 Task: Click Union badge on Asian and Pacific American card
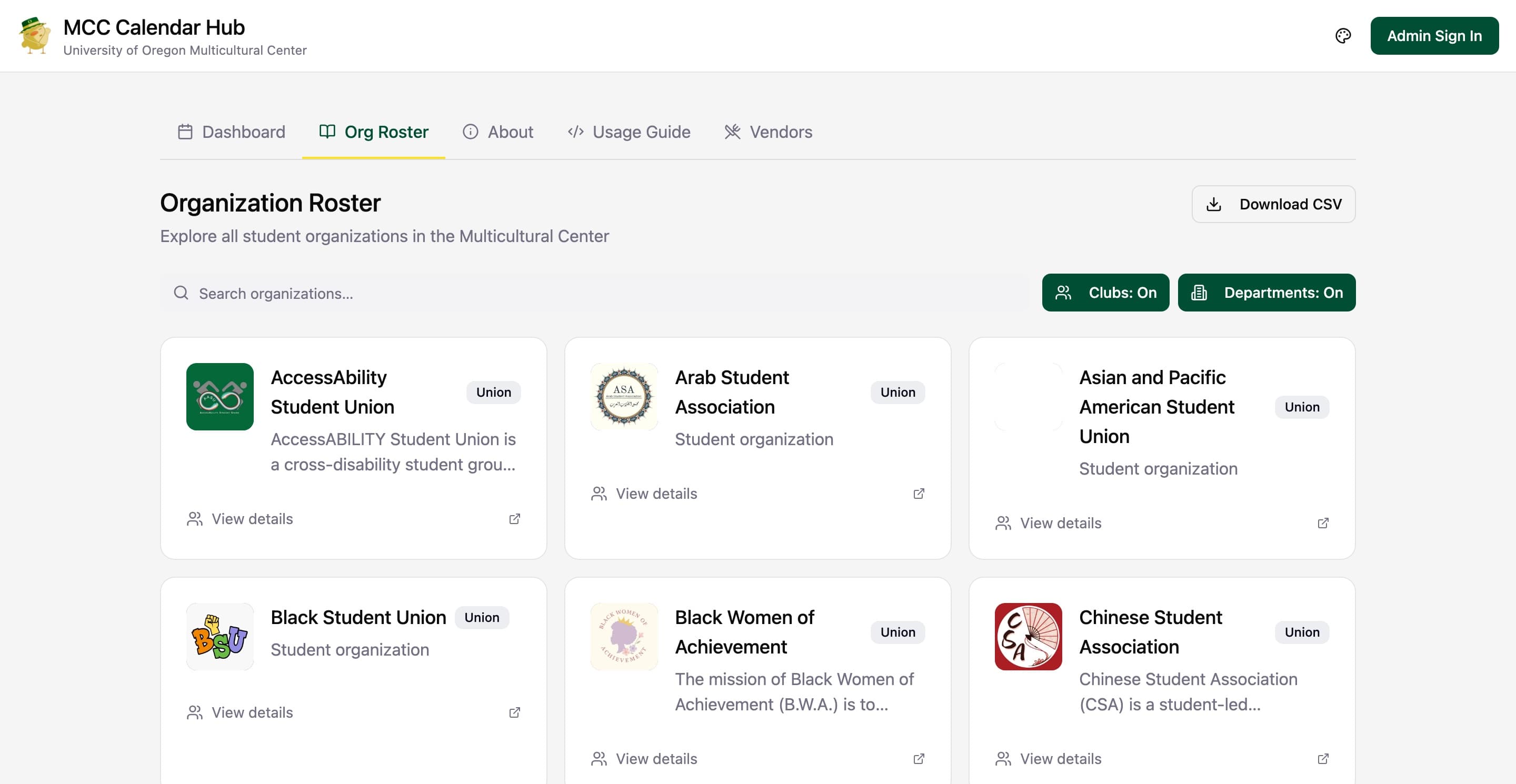coord(1302,407)
